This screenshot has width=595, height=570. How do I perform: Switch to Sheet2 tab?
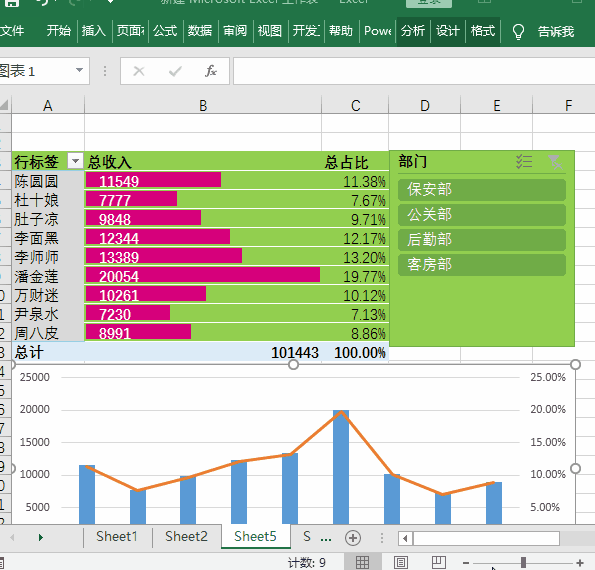tap(186, 537)
